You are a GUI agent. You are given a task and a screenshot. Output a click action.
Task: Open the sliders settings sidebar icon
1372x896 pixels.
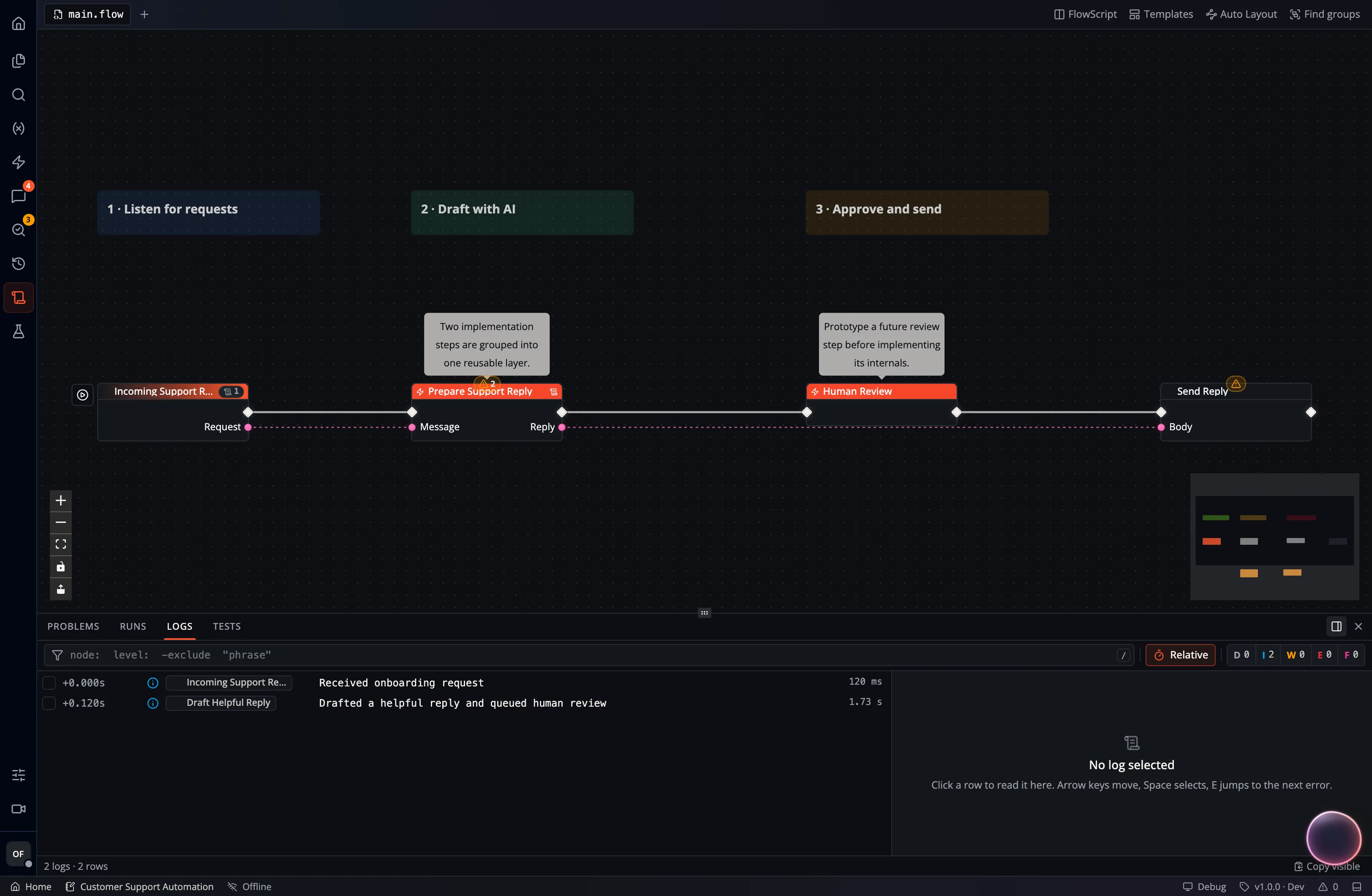19,775
